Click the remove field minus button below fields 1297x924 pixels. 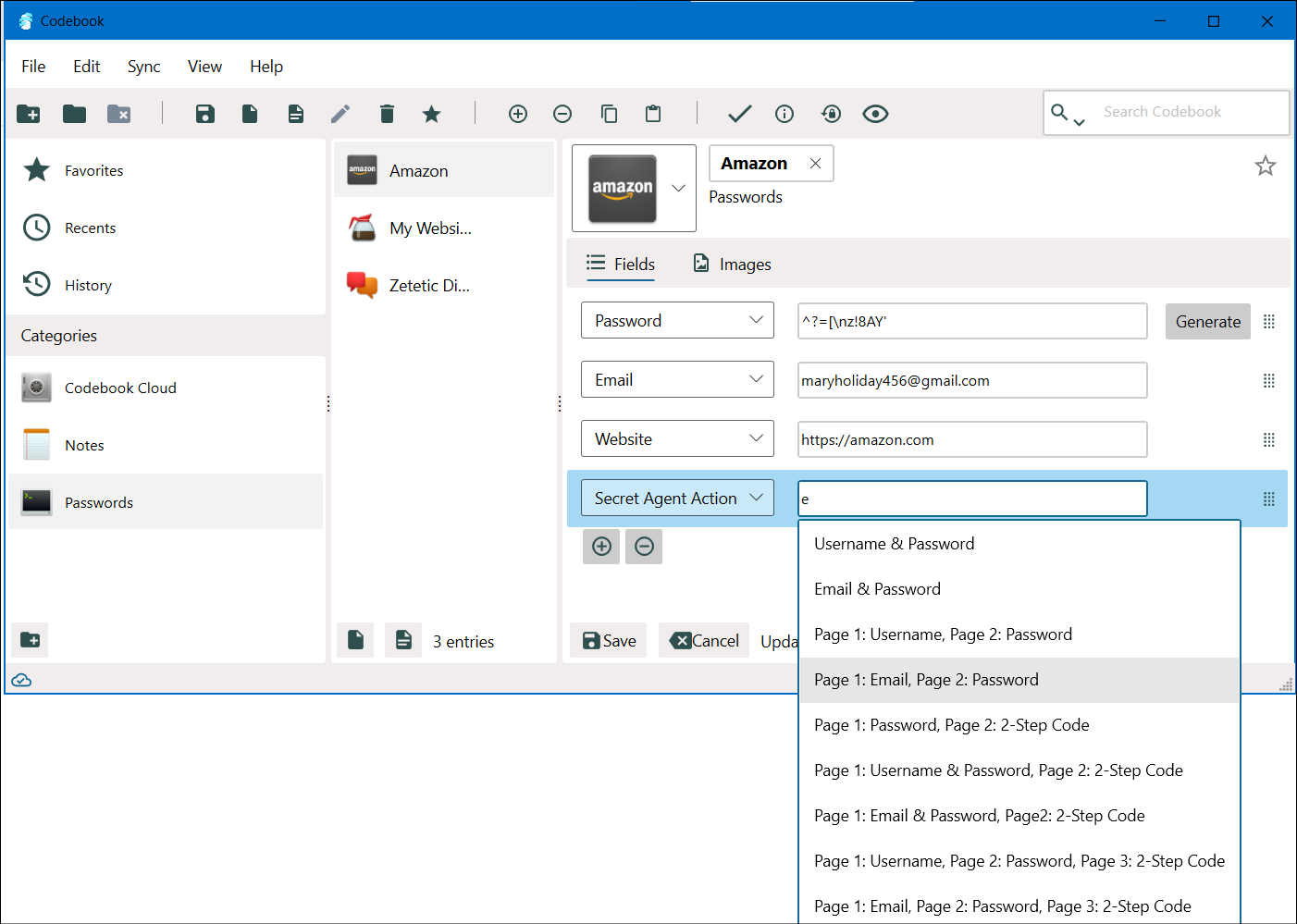[644, 546]
